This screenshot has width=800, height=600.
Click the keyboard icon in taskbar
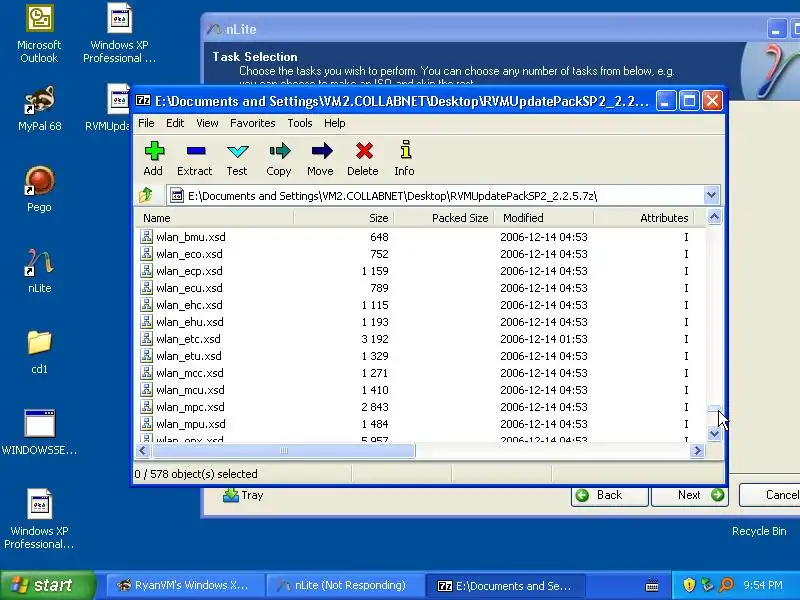[x=652, y=586]
